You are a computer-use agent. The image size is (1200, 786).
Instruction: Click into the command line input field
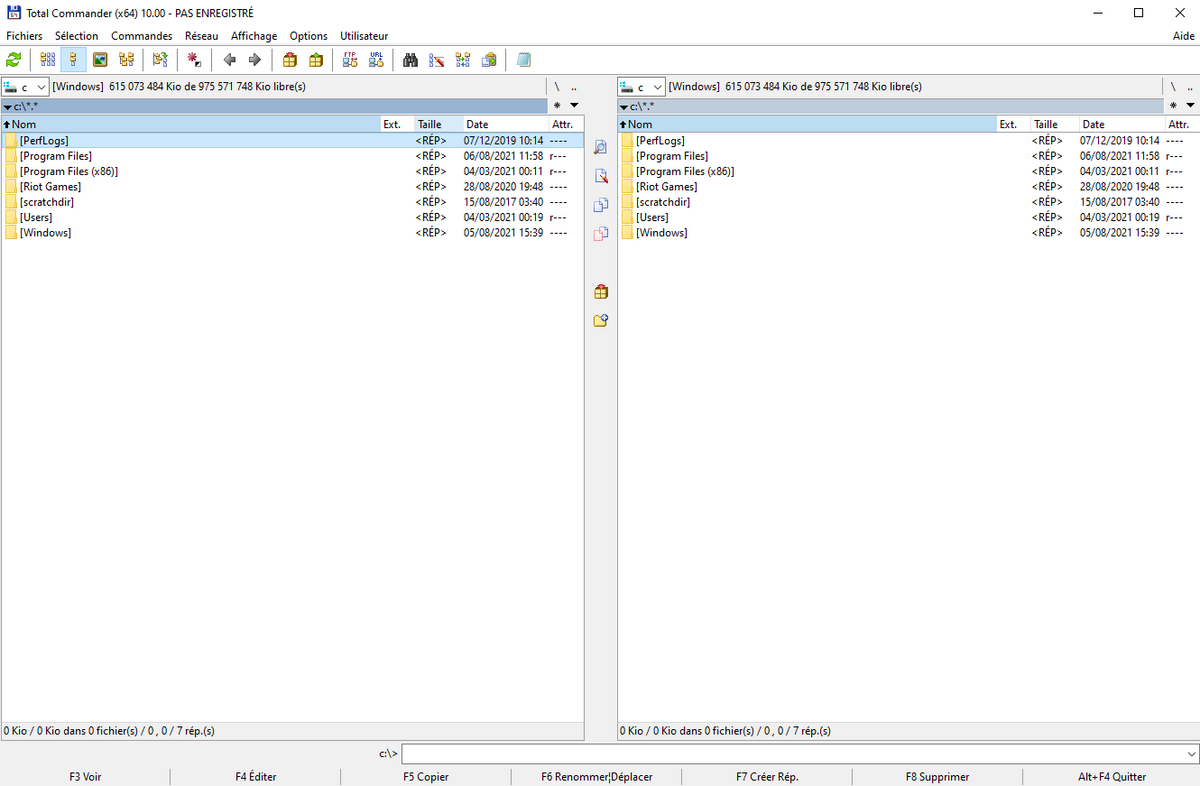792,754
